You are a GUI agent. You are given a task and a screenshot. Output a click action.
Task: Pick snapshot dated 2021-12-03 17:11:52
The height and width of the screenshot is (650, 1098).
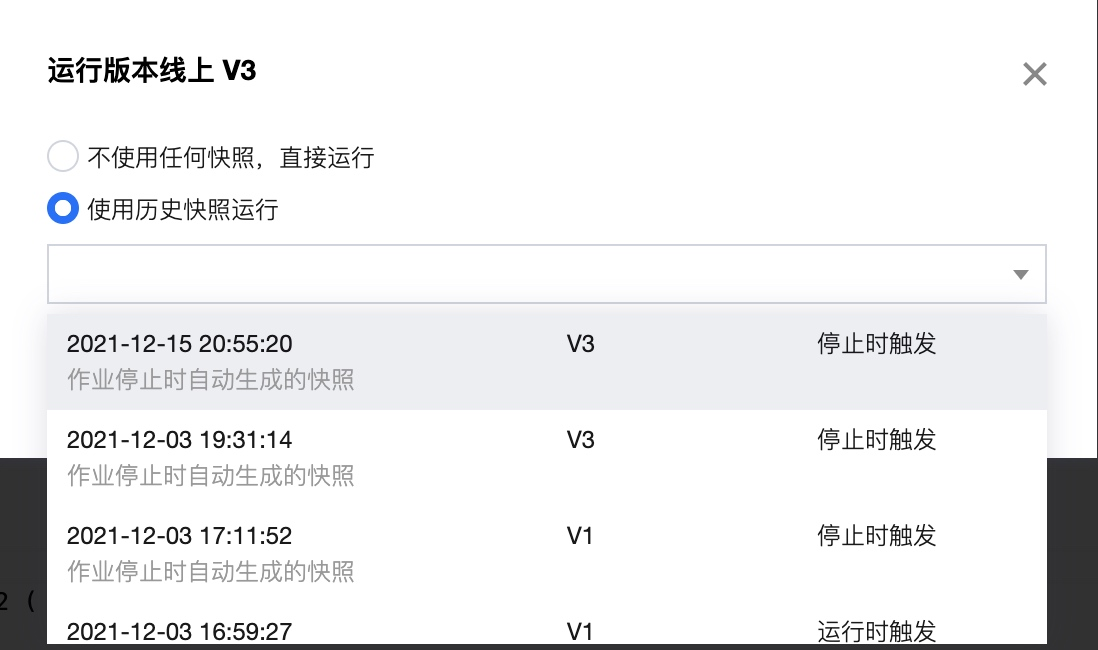coord(180,536)
